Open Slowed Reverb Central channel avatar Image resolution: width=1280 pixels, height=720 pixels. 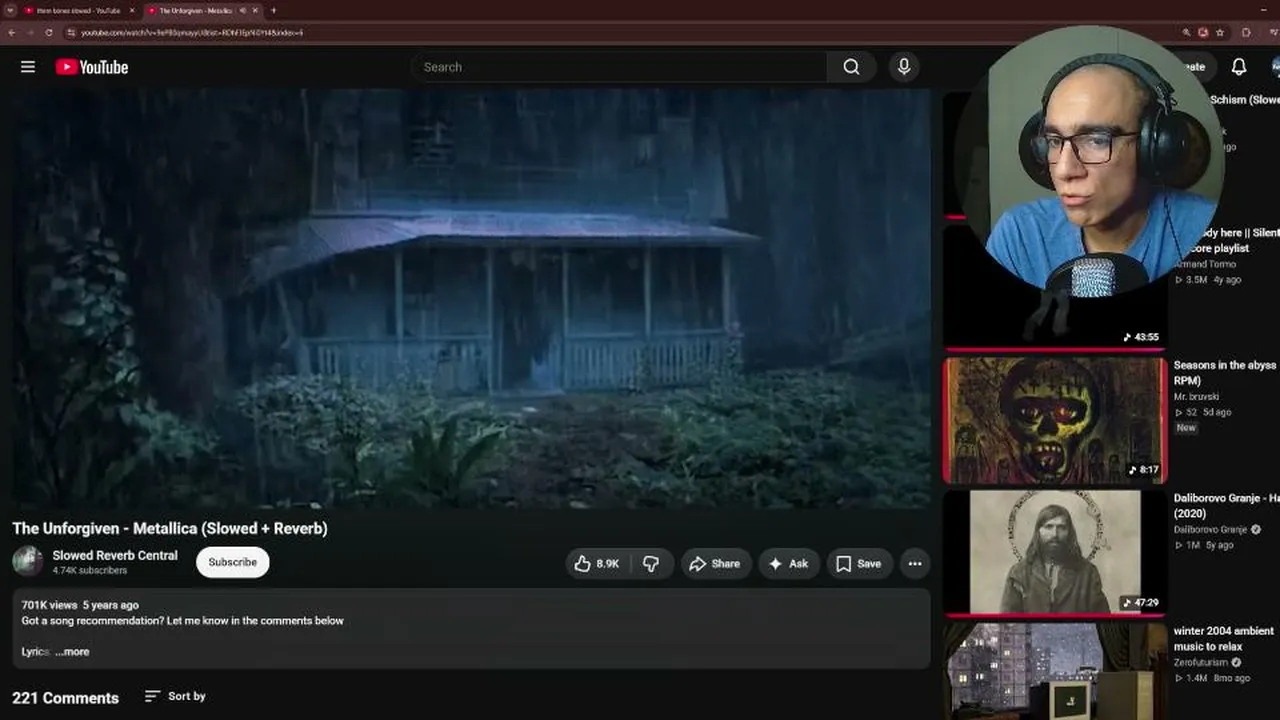pyautogui.click(x=28, y=562)
